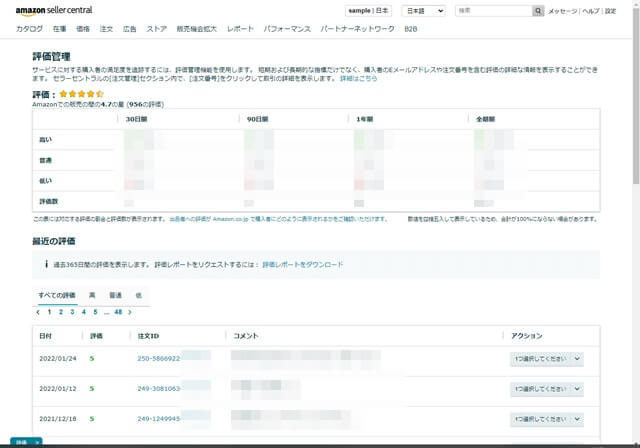The height and width of the screenshot is (448, 640).
Task: Open the パフォーマンス menu
Action: pos(286,30)
